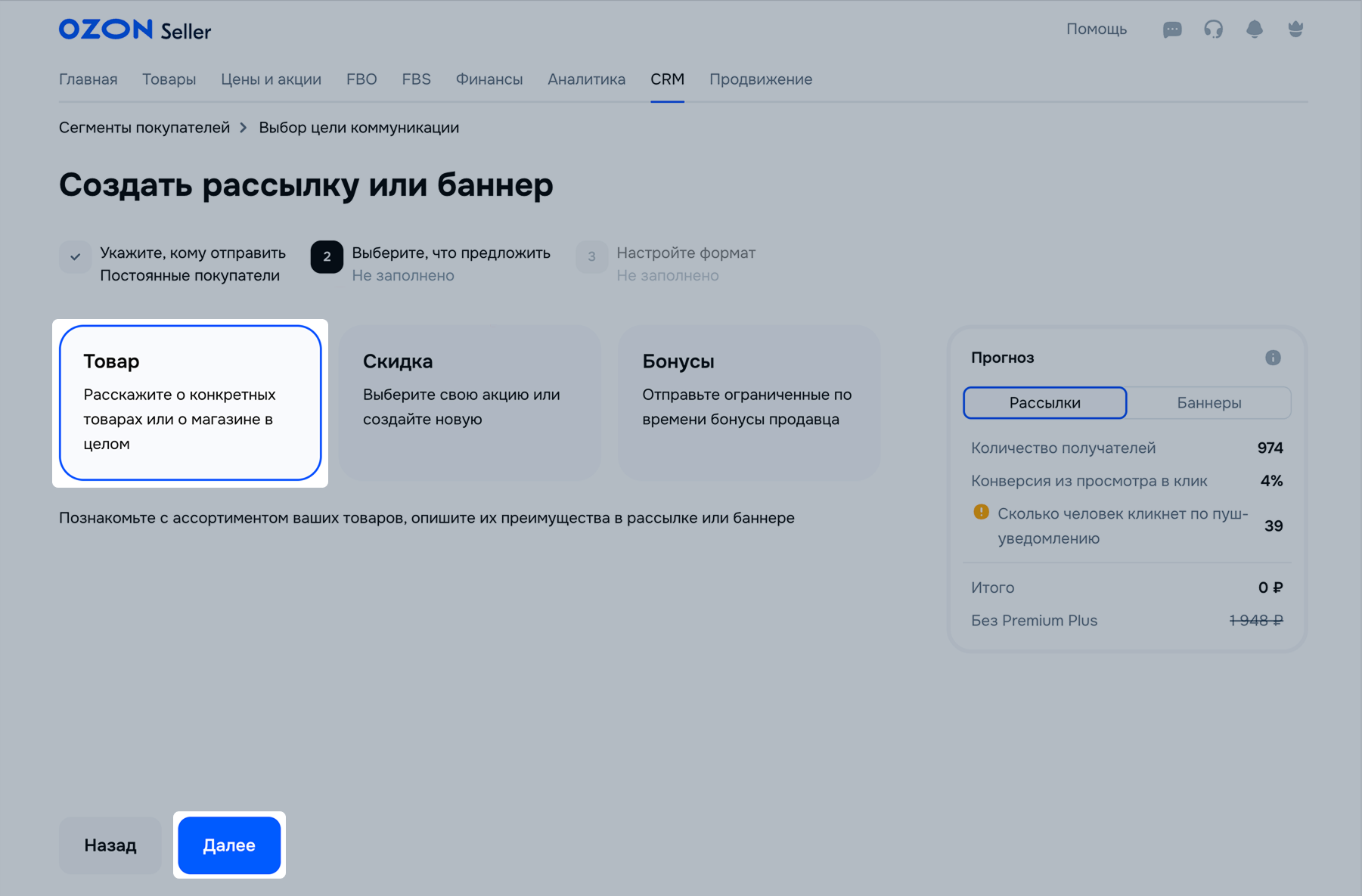Click the headset support icon

pyautogui.click(x=1213, y=29)
